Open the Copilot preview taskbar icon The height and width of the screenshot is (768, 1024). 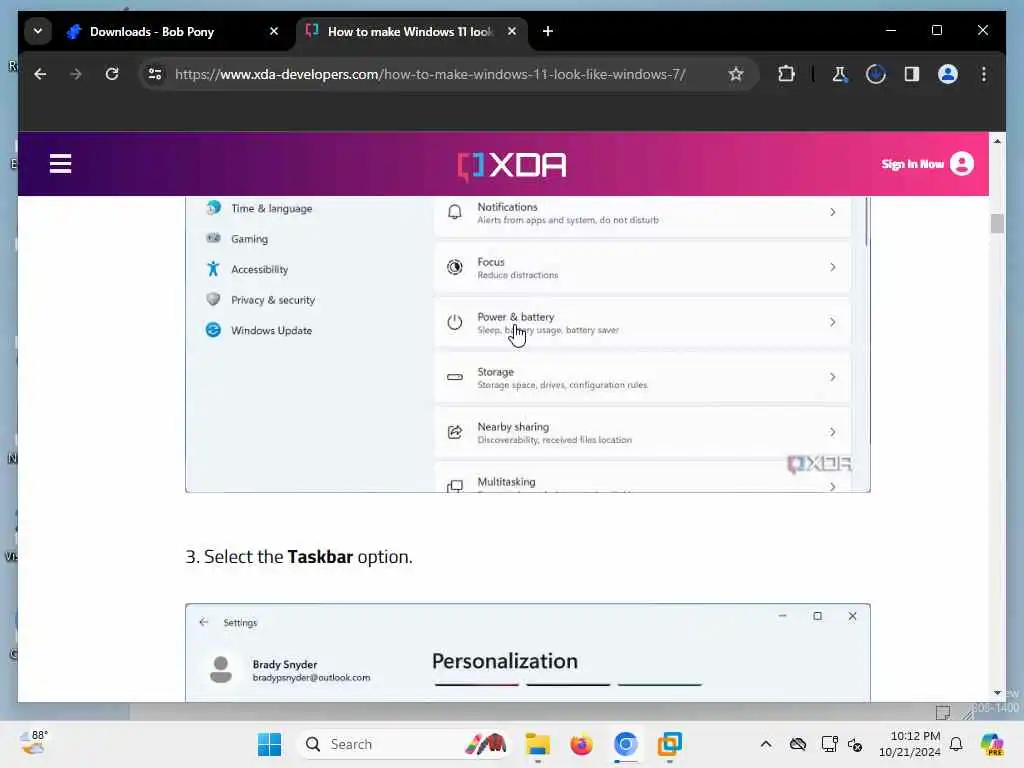click(992, 744)
